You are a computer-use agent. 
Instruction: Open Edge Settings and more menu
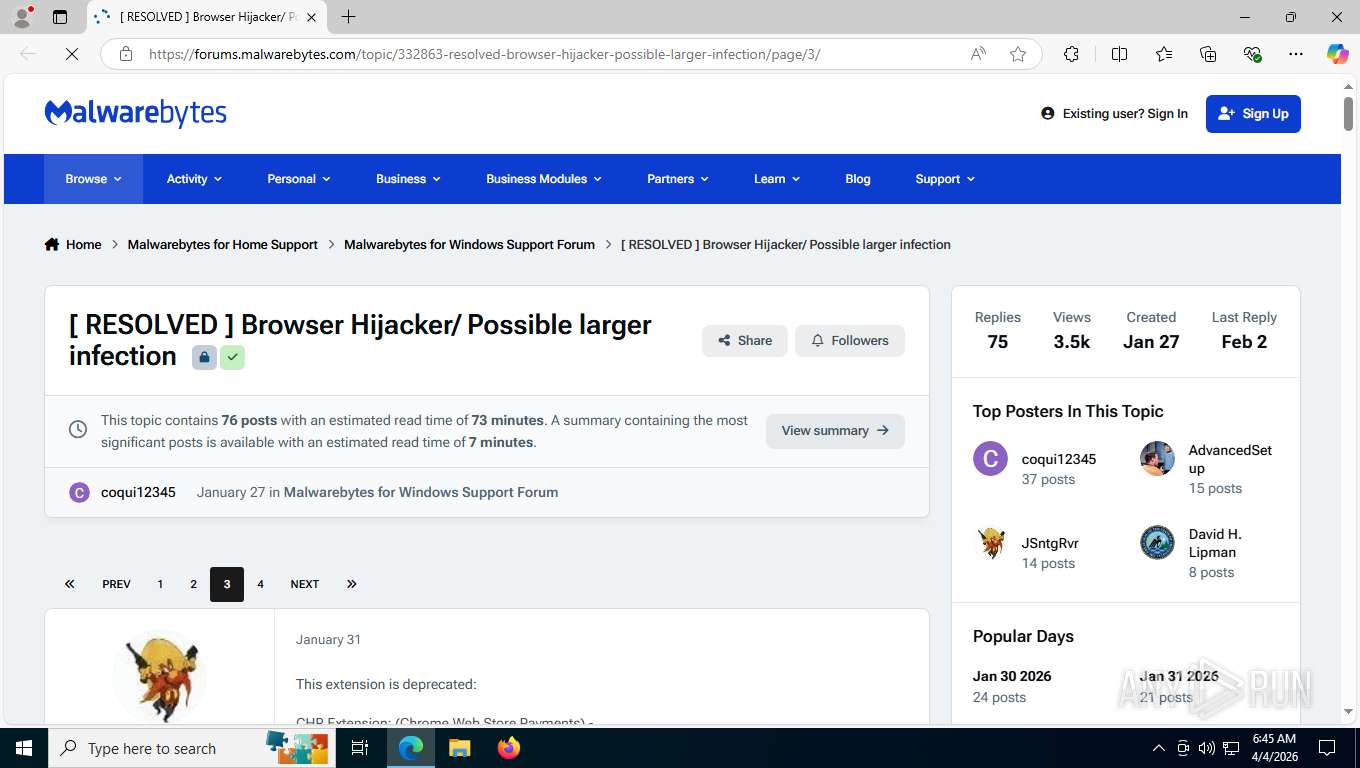point(1296,54)
